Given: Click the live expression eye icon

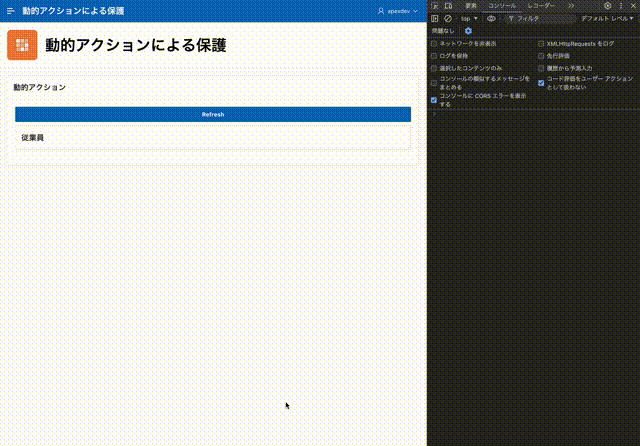Looking at the screenshot, I should [491, 18].
